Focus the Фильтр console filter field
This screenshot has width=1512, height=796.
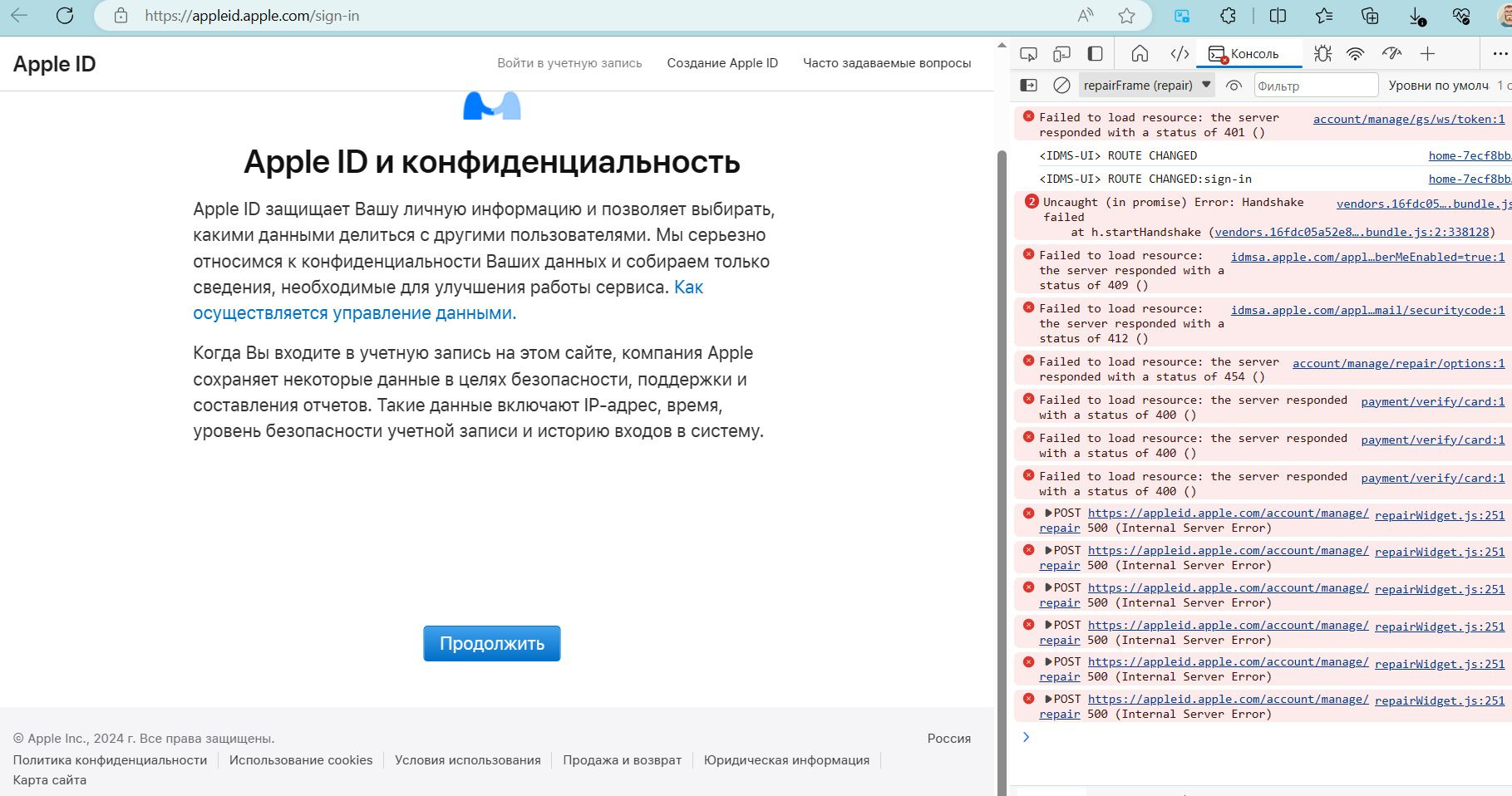coord(1315,86)
